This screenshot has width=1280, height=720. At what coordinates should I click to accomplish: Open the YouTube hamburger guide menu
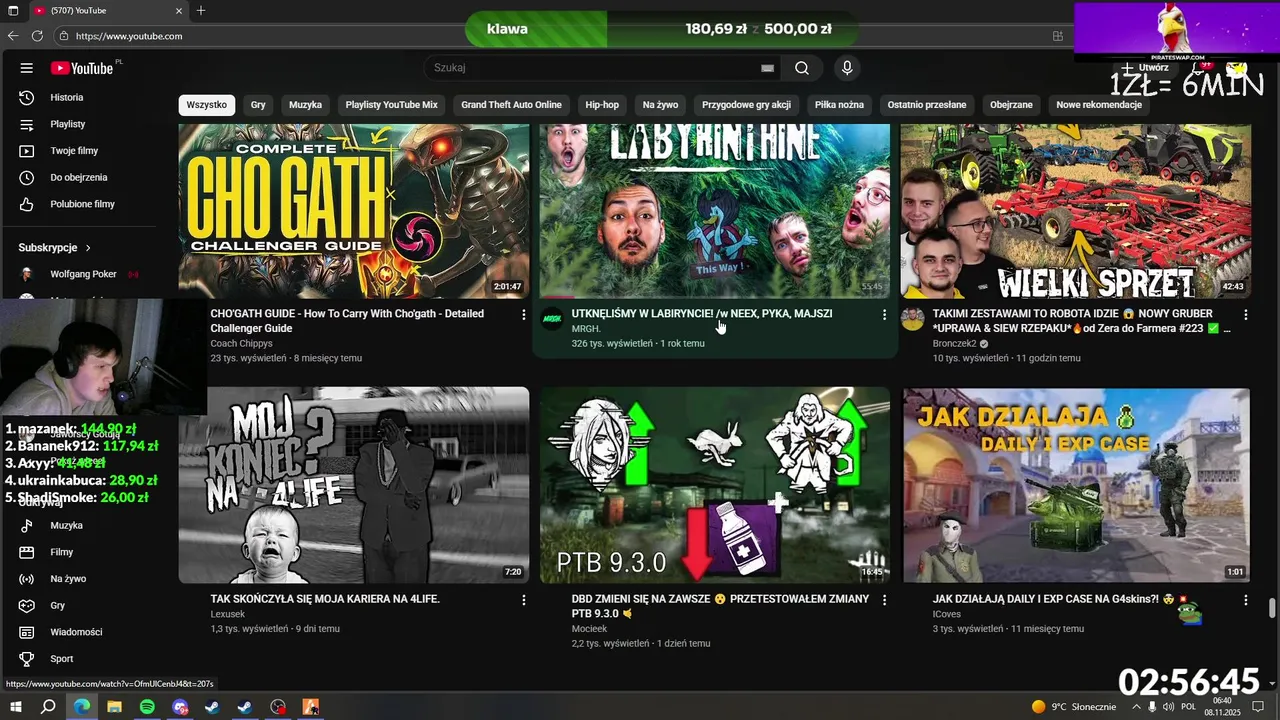[x=27, y=68]
